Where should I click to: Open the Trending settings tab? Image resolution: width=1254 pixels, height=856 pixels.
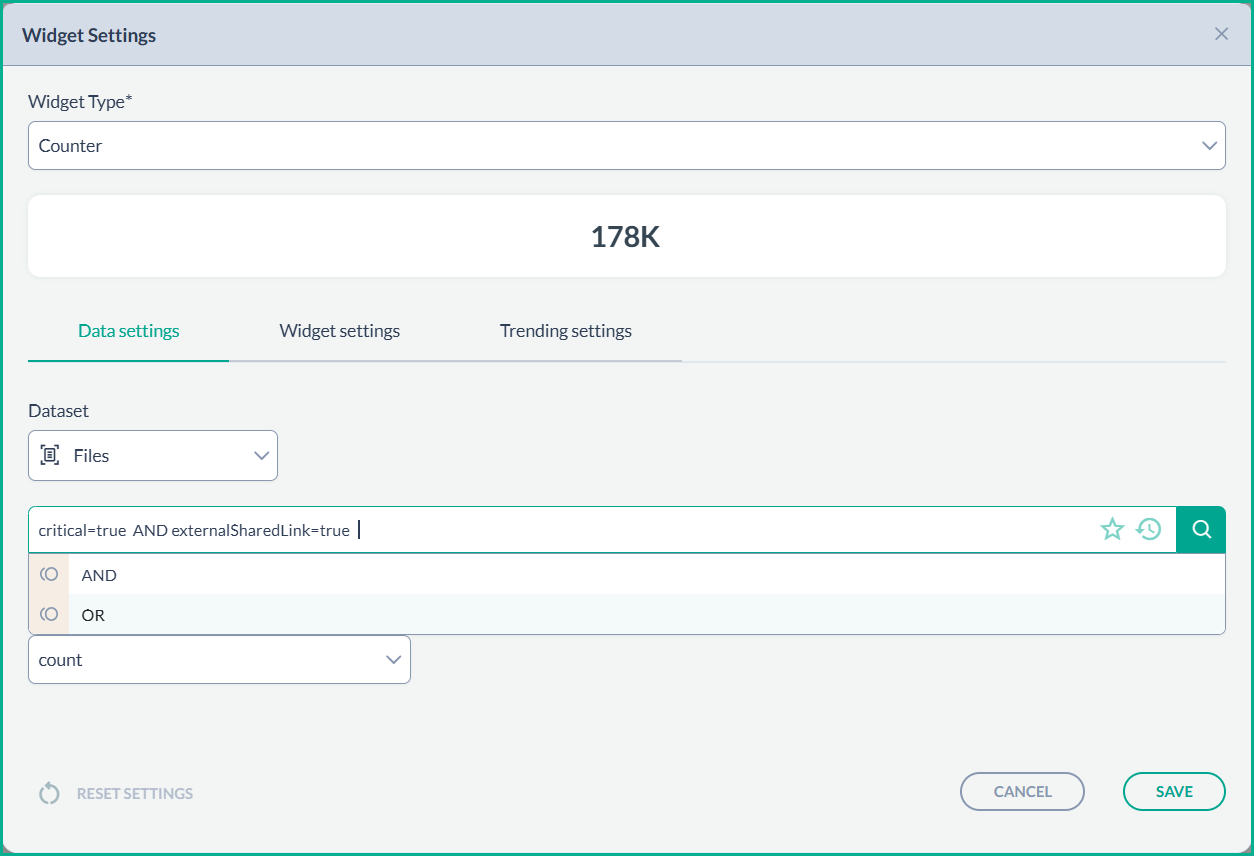coord(565,331)
